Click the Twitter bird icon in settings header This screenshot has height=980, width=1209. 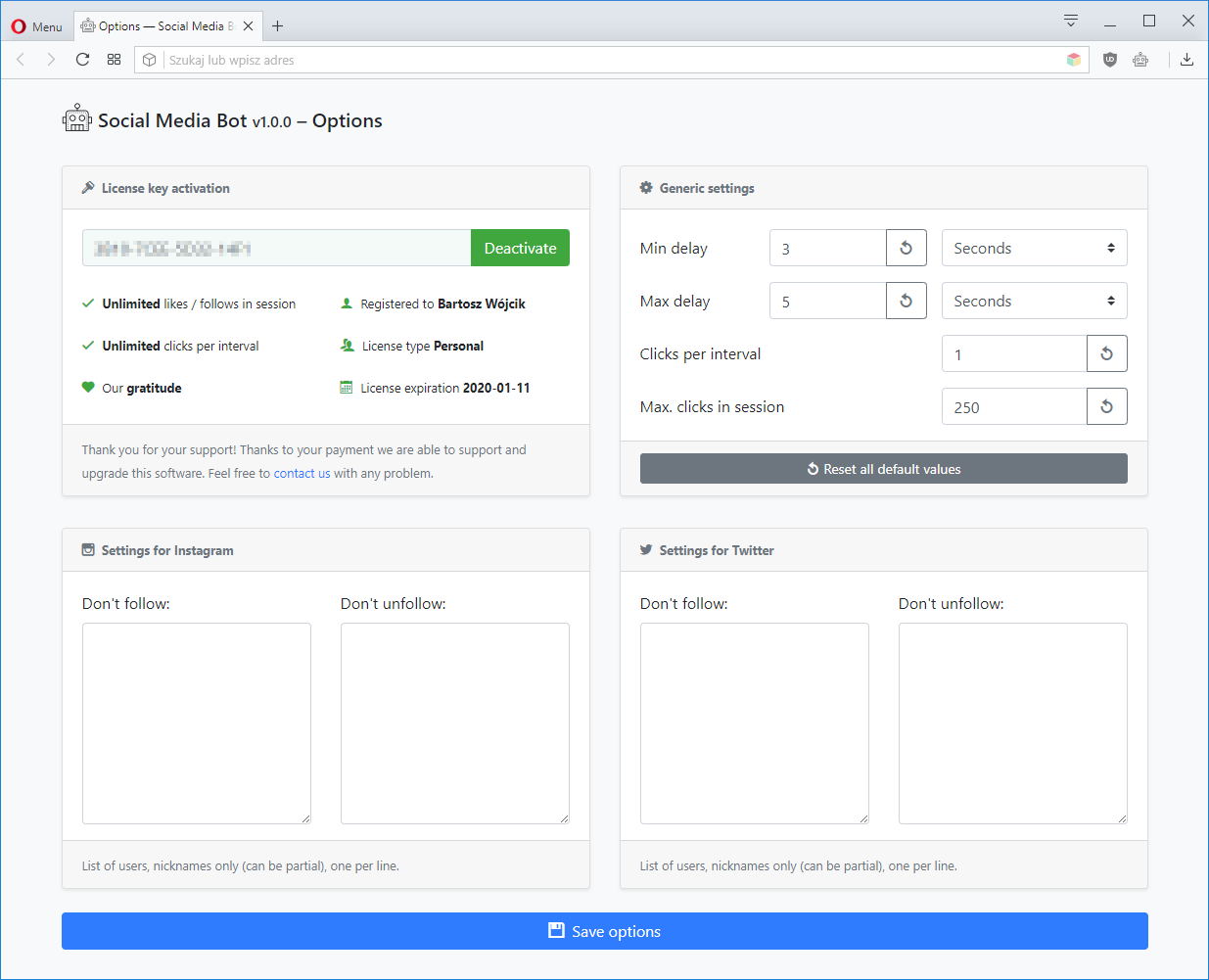pos(646,550)
